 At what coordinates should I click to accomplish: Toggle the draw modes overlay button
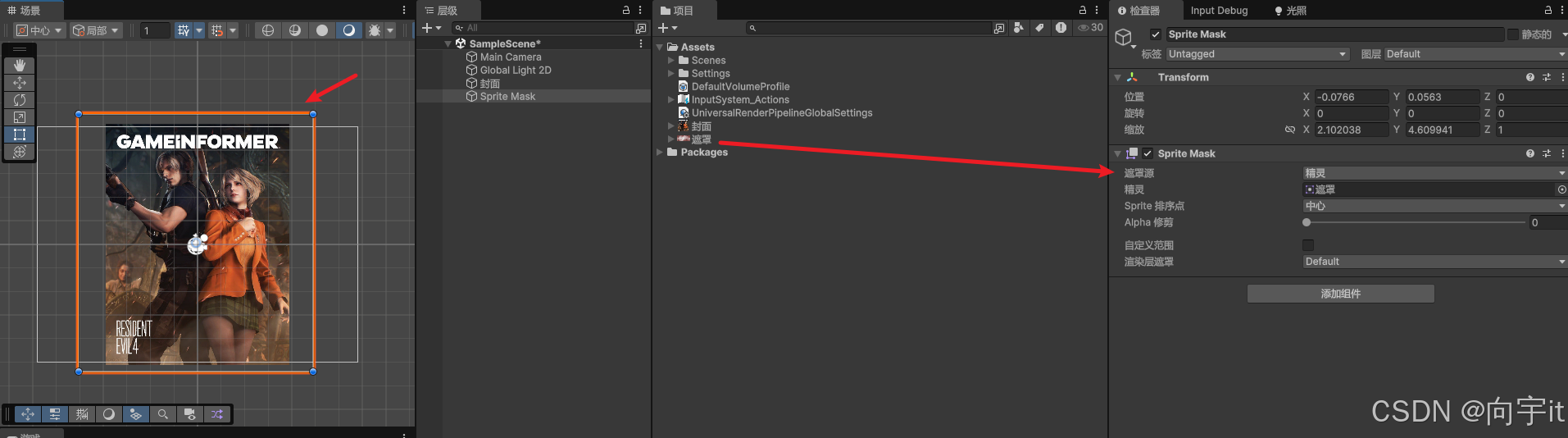[x=109, y=414]
